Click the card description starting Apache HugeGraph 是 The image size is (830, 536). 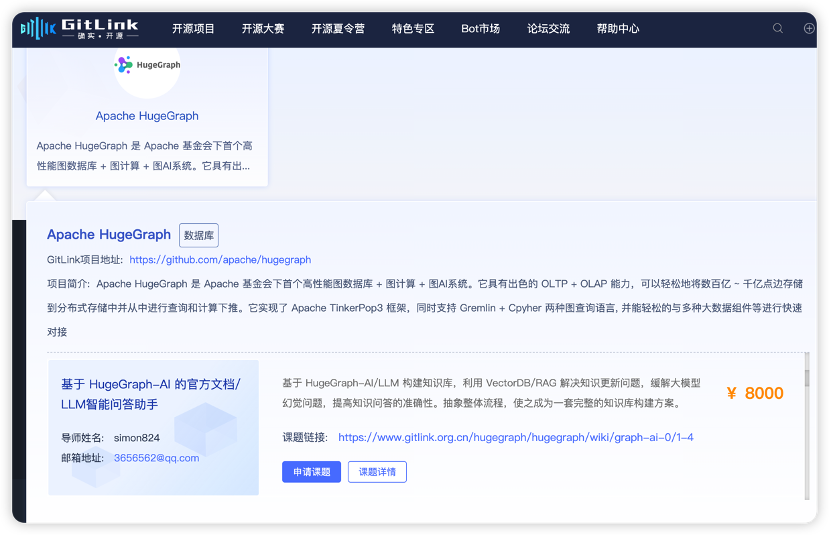point(144,156)
